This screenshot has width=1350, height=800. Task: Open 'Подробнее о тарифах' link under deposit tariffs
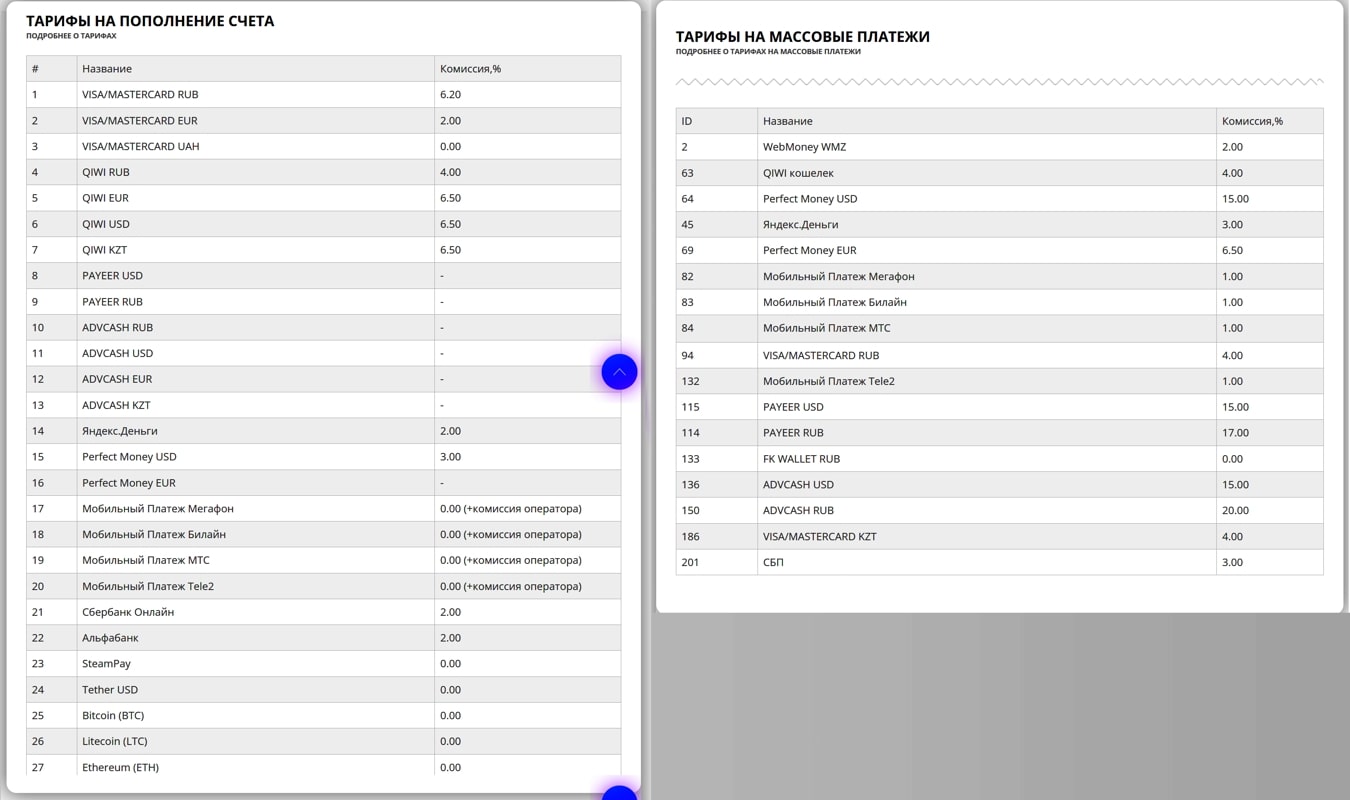point(71,36)
